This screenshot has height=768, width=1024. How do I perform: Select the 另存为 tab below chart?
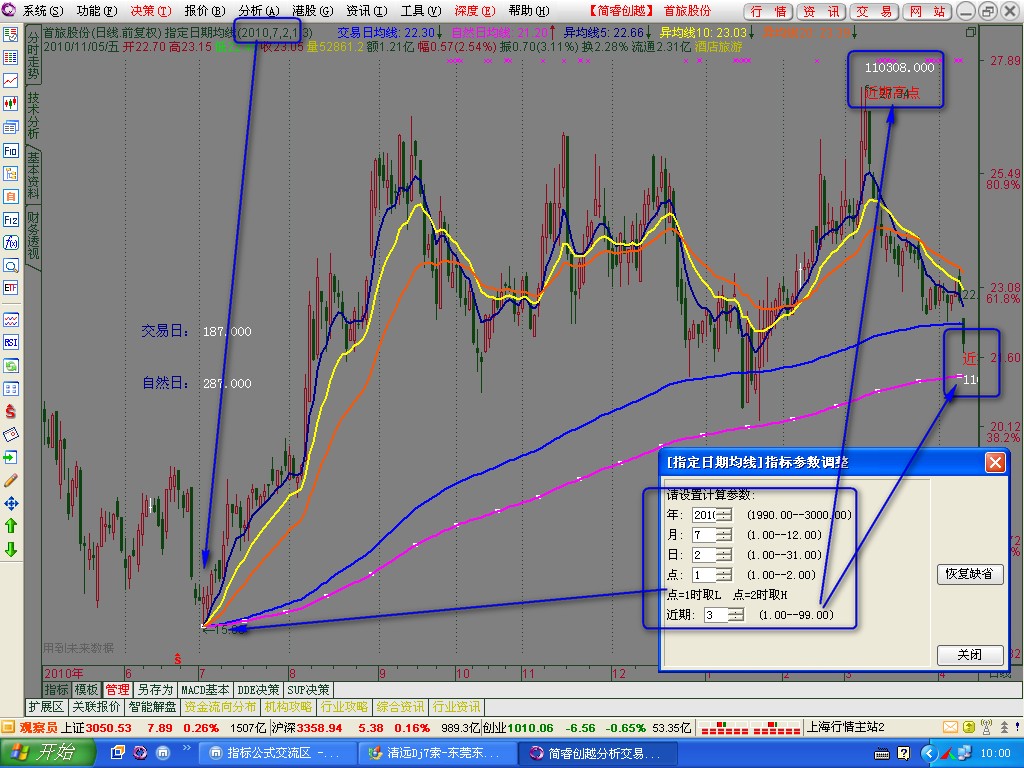point(155,690)
